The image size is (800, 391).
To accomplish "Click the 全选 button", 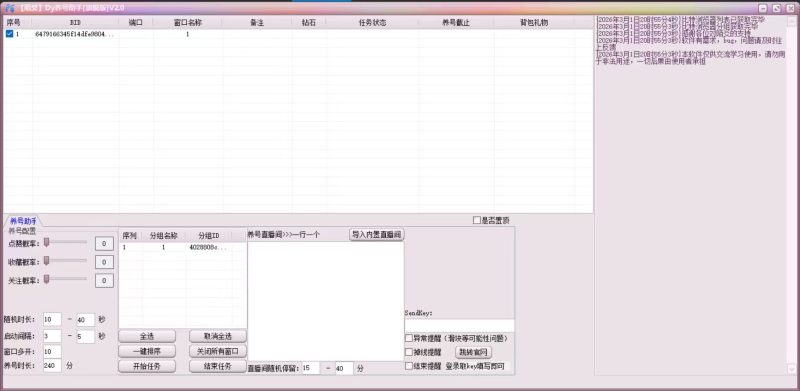I will pyautogui.click(x=147, y=336).
